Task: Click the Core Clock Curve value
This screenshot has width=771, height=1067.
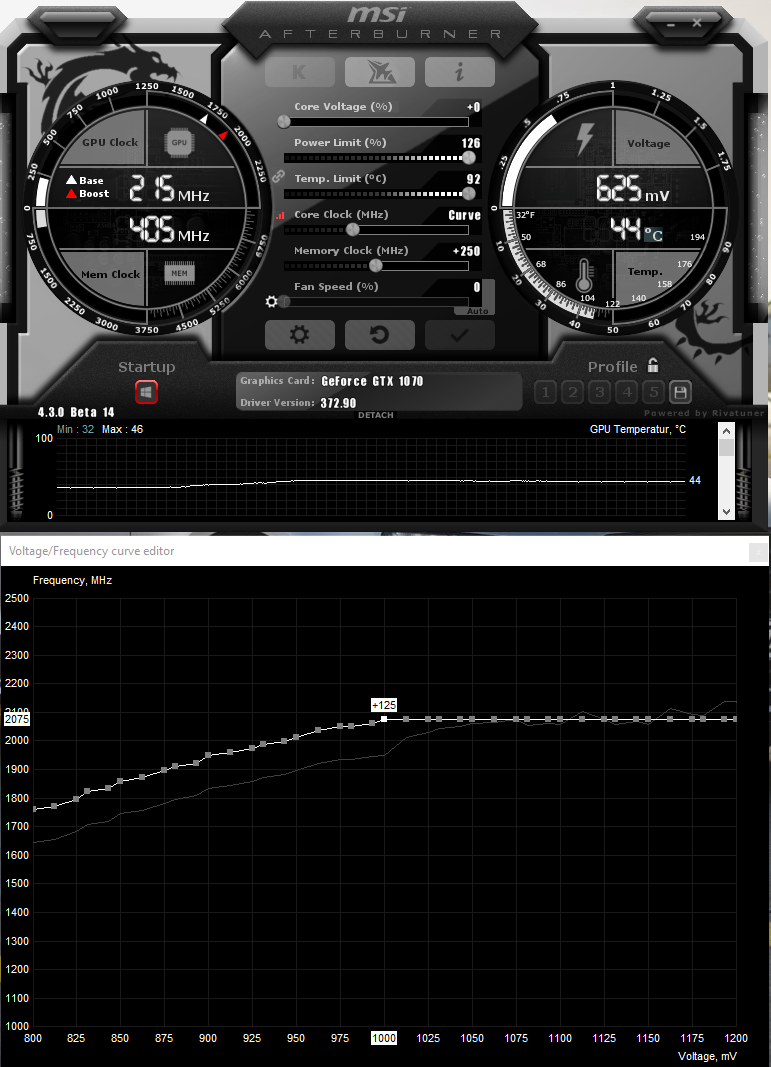Action: point(464,215)
